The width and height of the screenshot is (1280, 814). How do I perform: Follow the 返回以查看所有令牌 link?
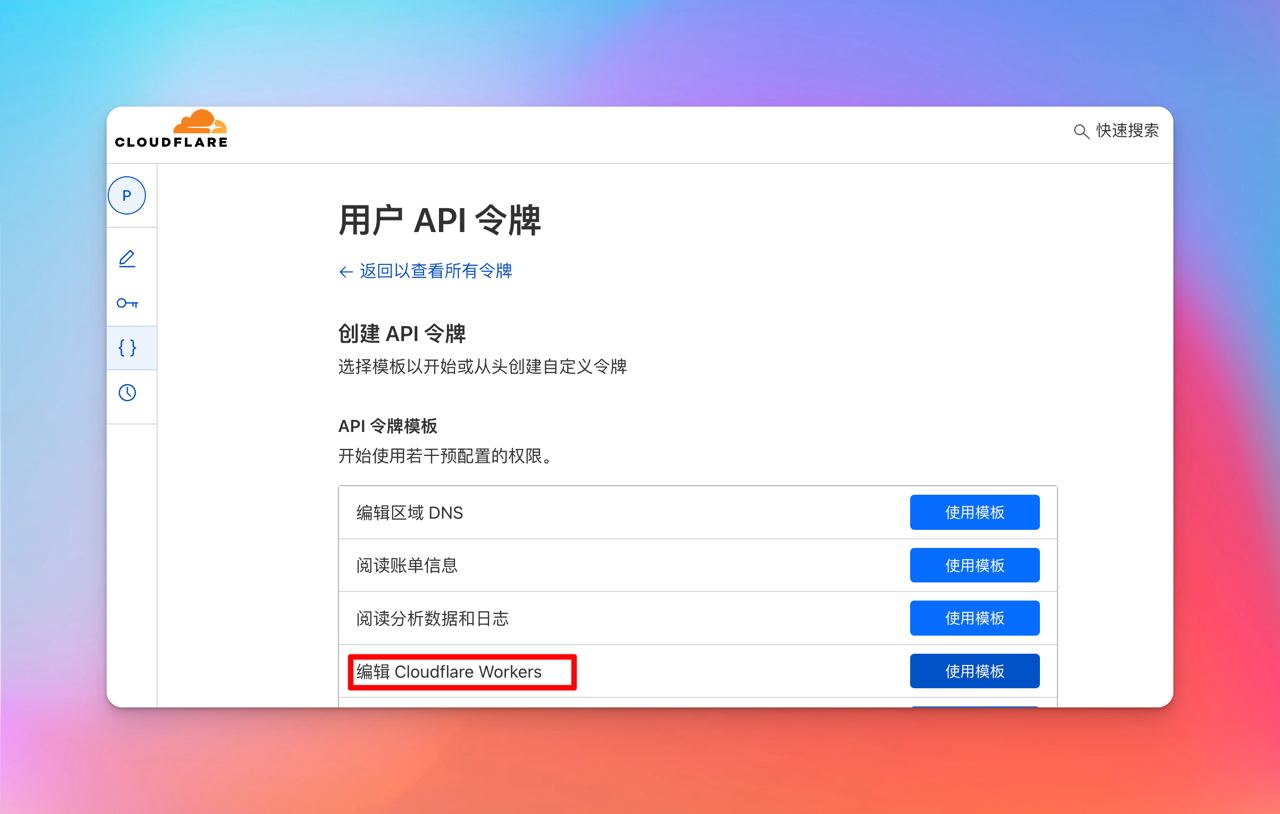426,271
